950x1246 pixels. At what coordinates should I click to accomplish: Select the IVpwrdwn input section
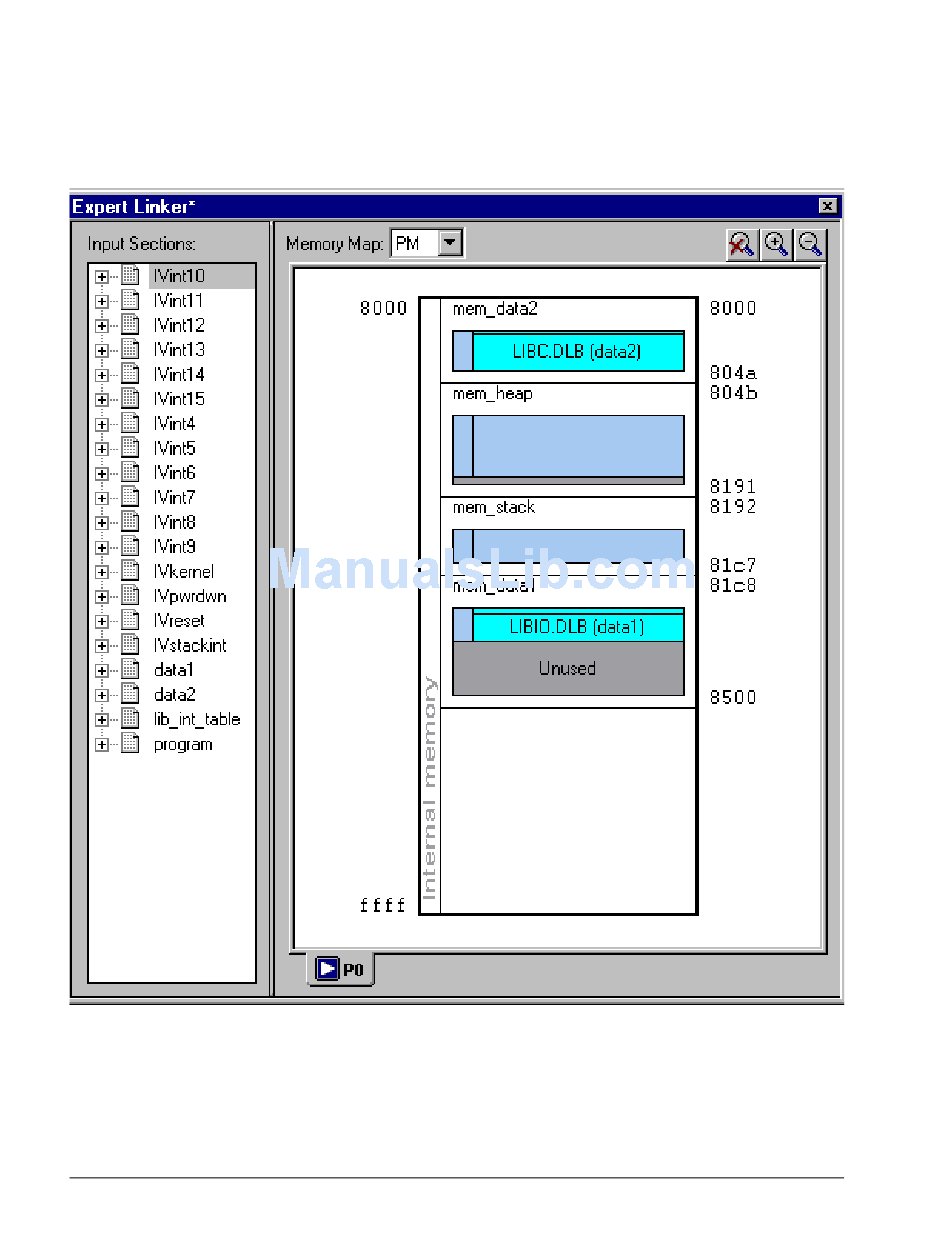click(190, 596)
